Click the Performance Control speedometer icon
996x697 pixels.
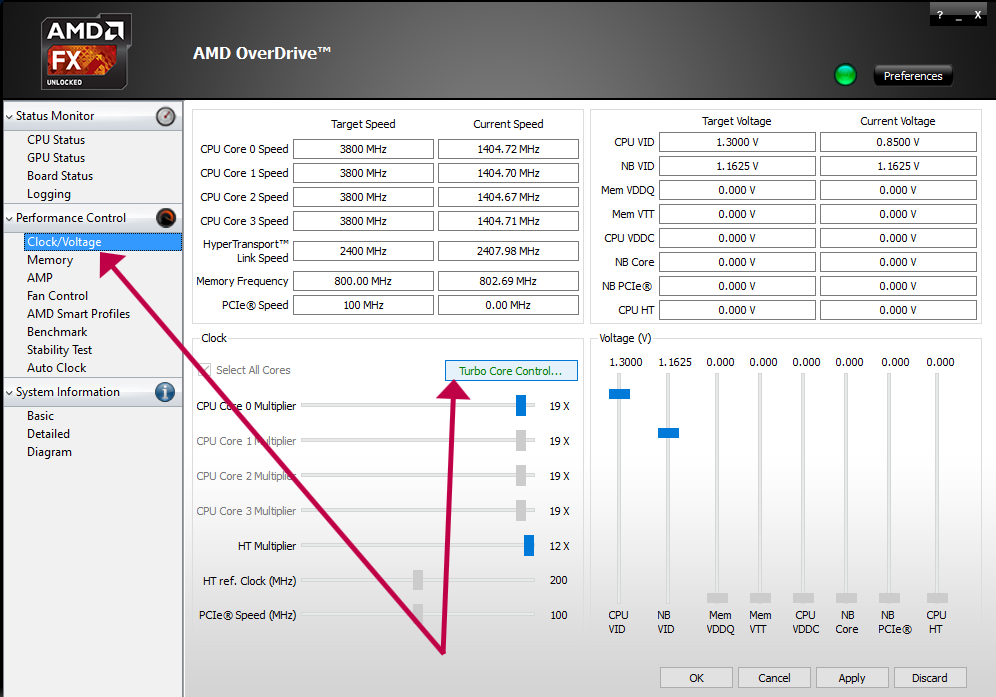(x=166, y=218)
